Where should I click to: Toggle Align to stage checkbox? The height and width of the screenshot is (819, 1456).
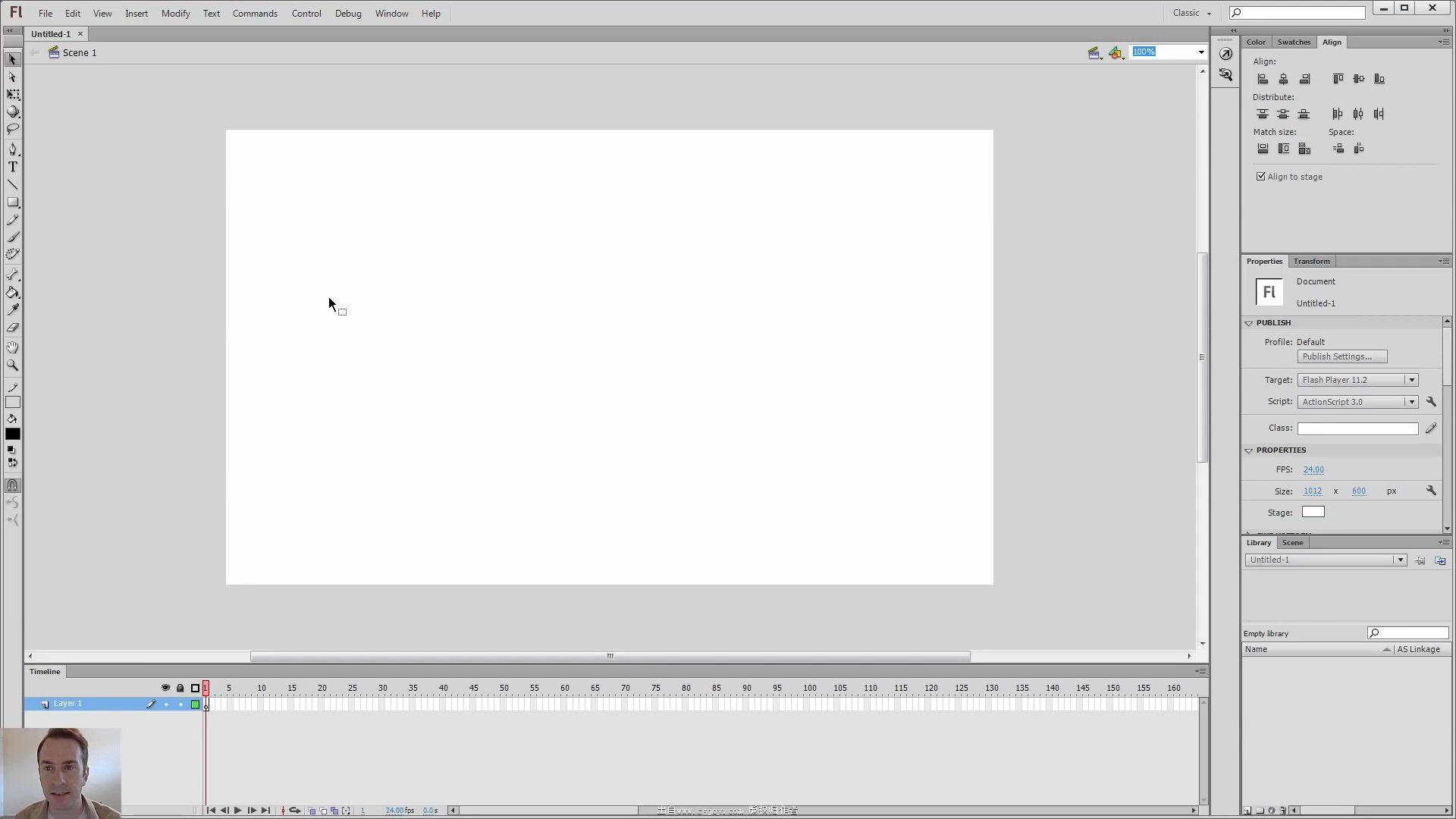(x=1259, y=176)
